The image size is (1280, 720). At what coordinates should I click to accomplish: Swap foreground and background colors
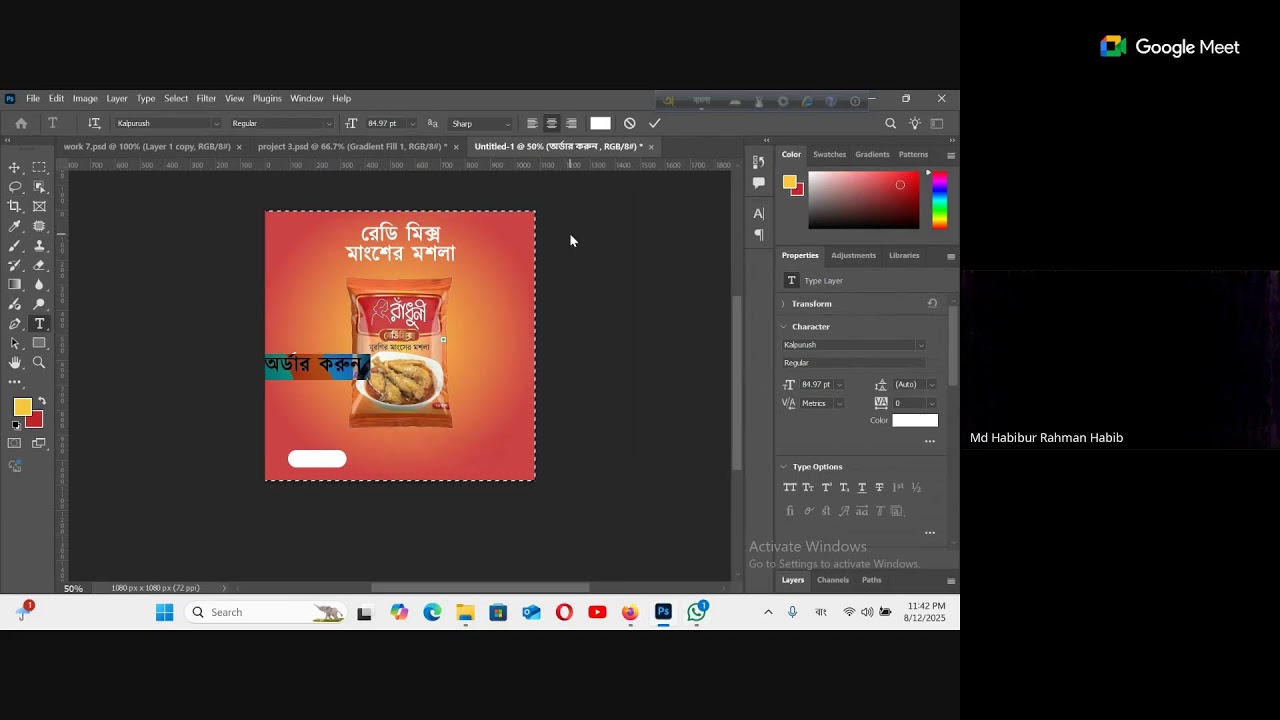tap(41, 401)
